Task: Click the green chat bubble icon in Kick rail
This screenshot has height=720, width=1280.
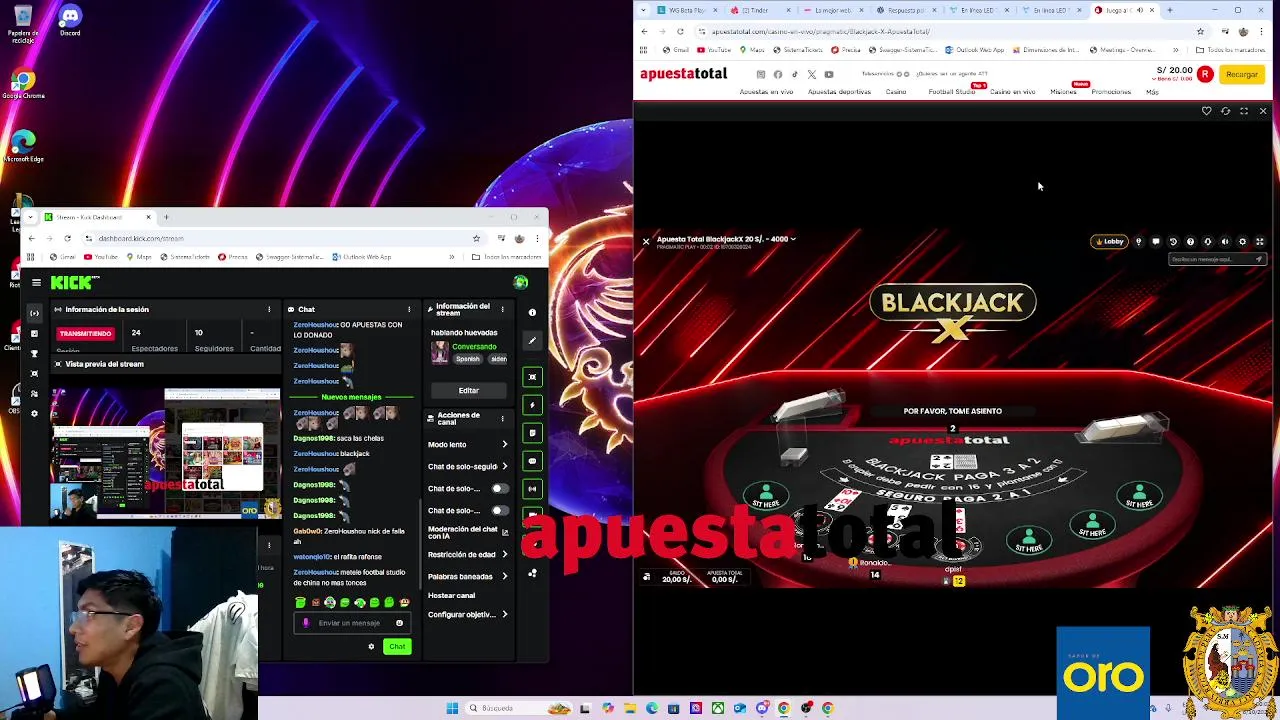Action: click(532, 461)
